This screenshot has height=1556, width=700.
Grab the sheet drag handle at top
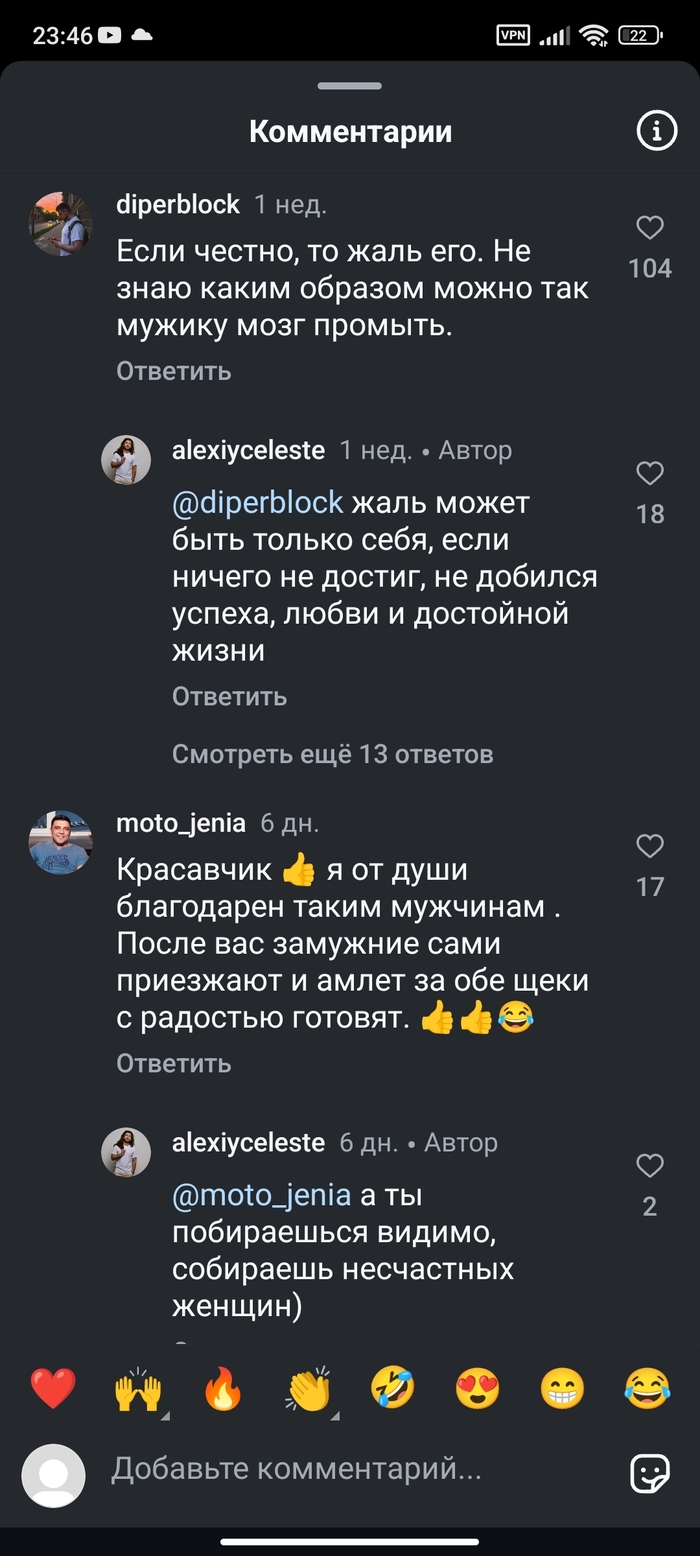coord(350,87)
